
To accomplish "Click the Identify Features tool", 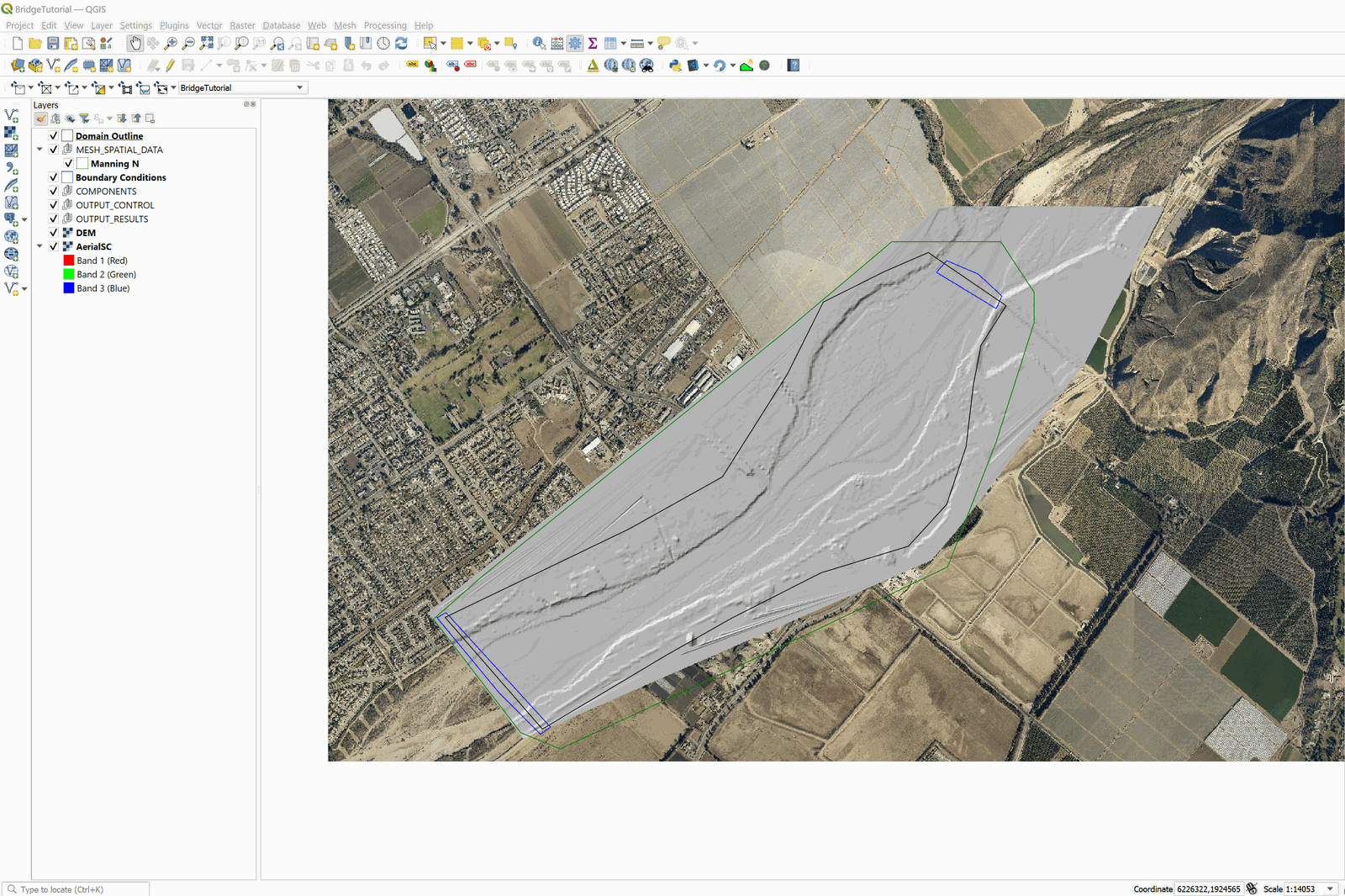I will click(x=539, y=44).
